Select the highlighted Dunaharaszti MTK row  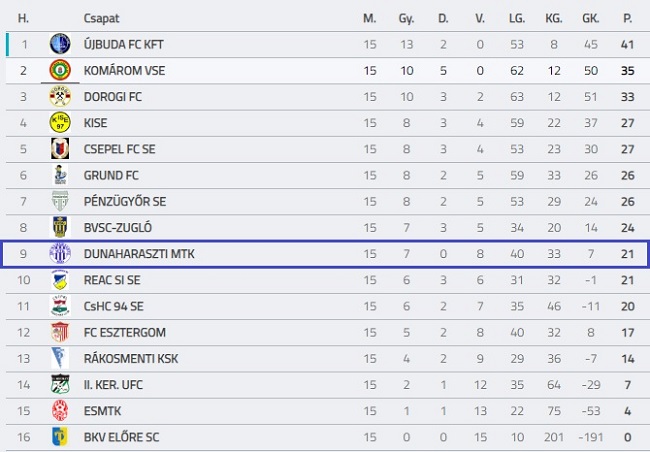[x=324, y=254]
